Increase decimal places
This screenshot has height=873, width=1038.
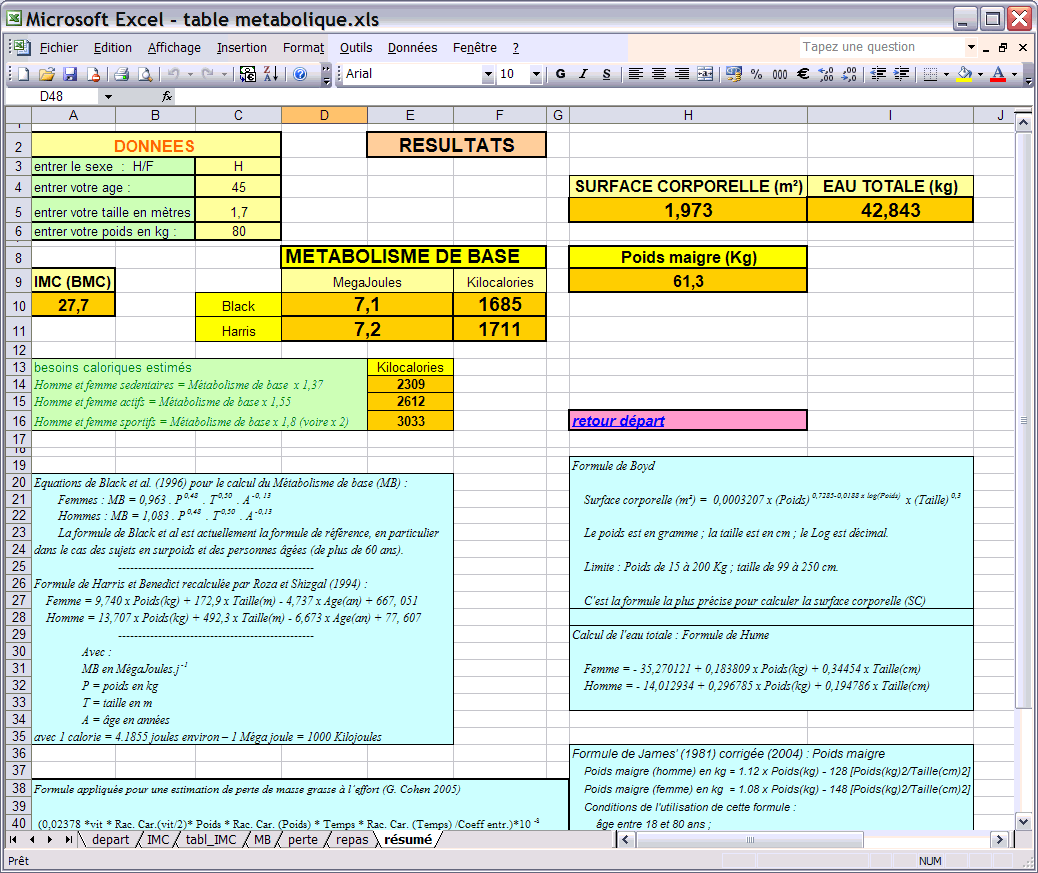pyautogui.click(x=826, y=74)
